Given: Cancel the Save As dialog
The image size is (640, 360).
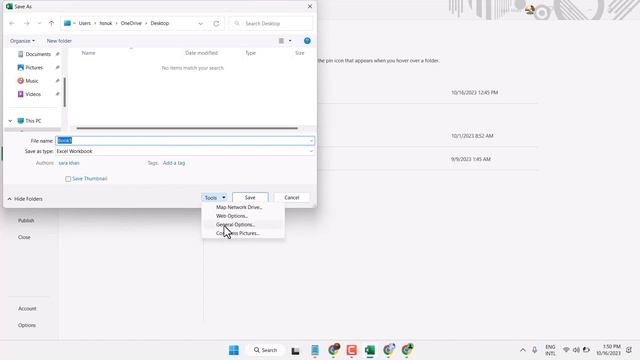Looking at the screenshot, I should pos(292,198).
